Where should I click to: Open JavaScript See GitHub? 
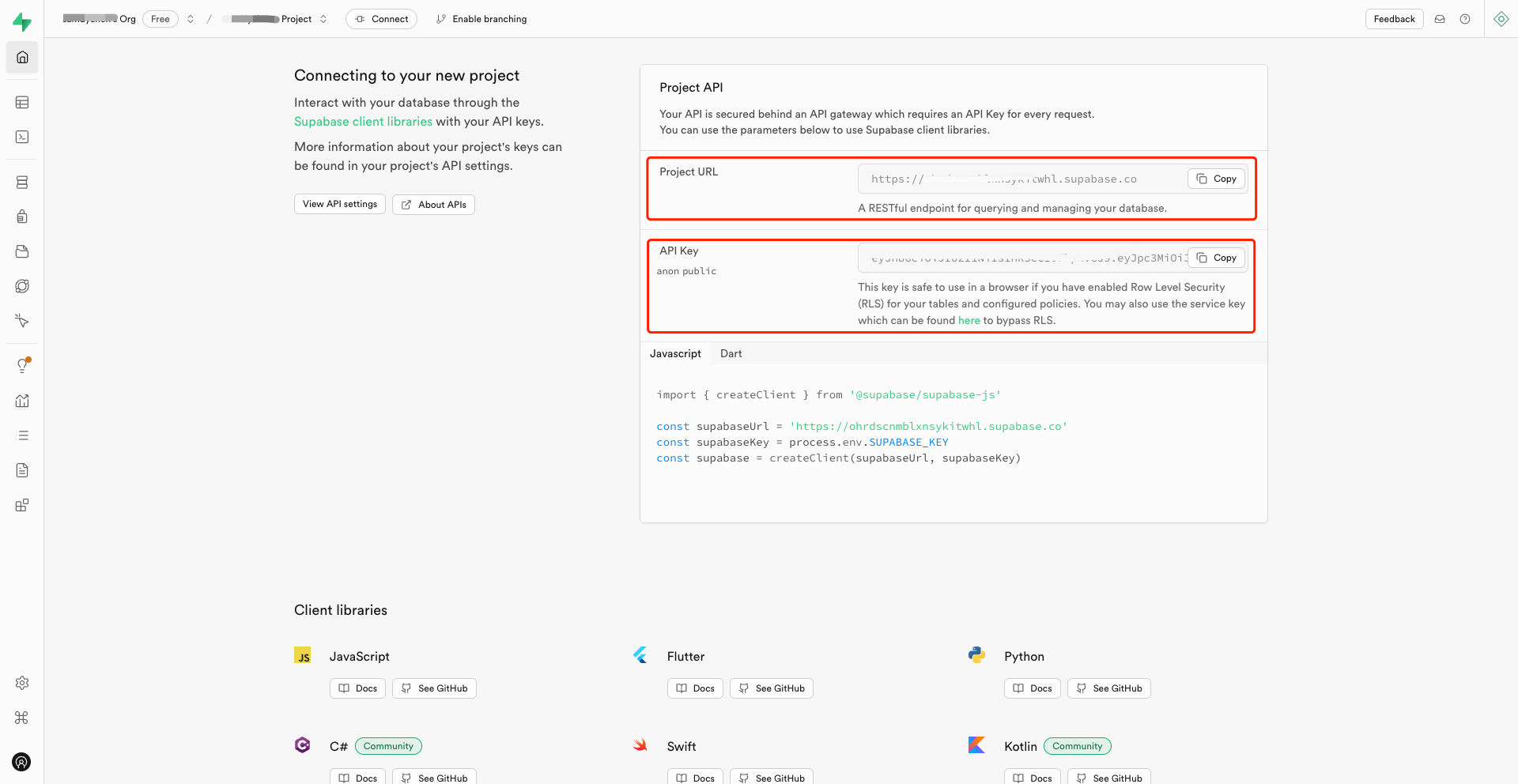pos(434,688)
